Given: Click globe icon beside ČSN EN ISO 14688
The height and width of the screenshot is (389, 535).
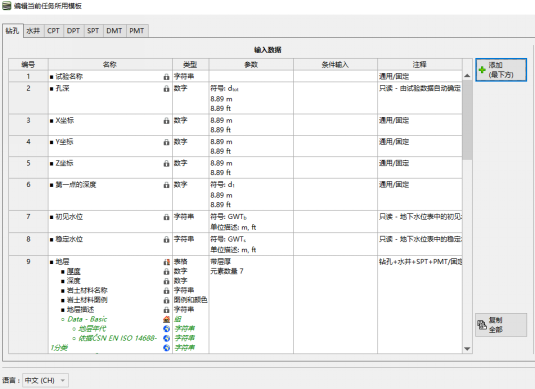Looking at the screenshot, I should pos(166,338).
